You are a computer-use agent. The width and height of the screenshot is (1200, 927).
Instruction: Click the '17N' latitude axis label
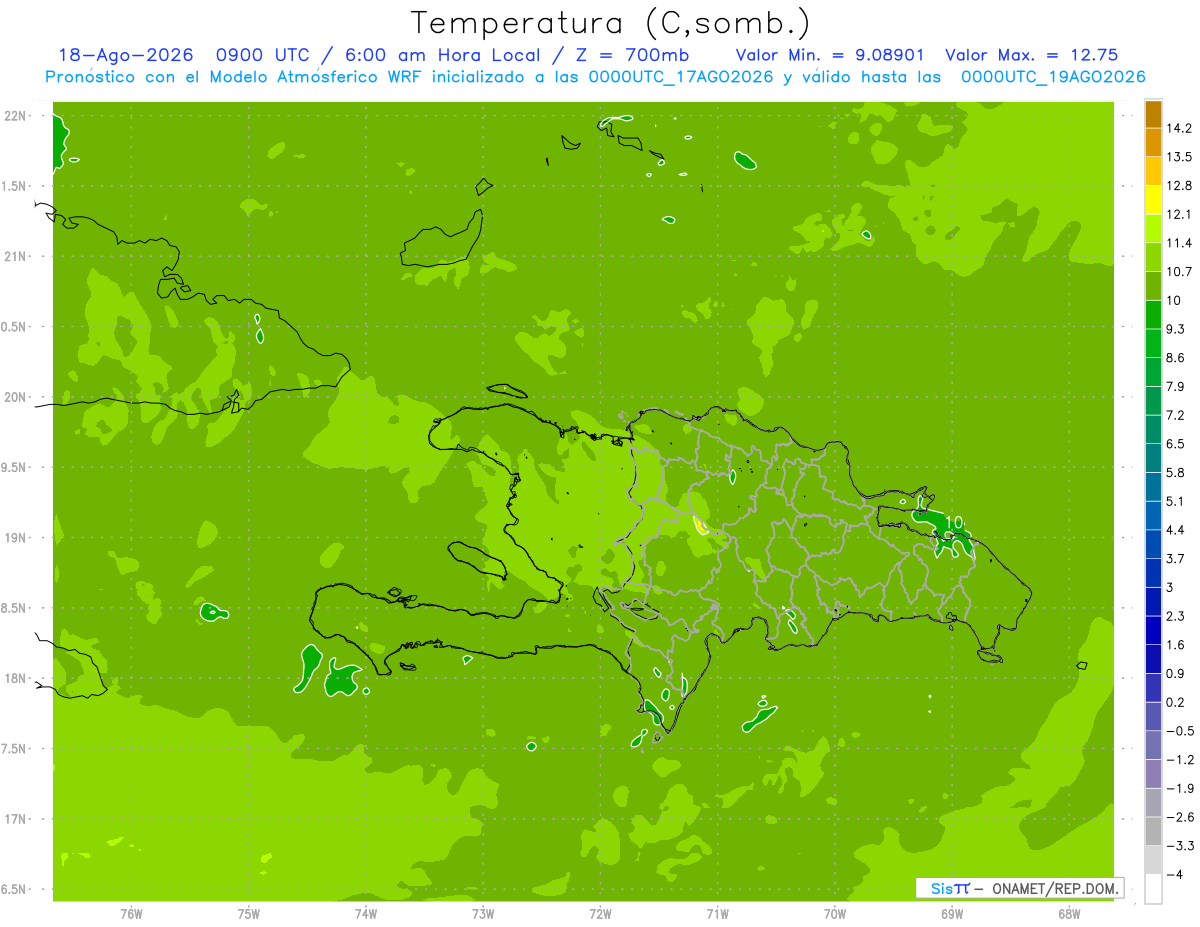tap(17, 820)
